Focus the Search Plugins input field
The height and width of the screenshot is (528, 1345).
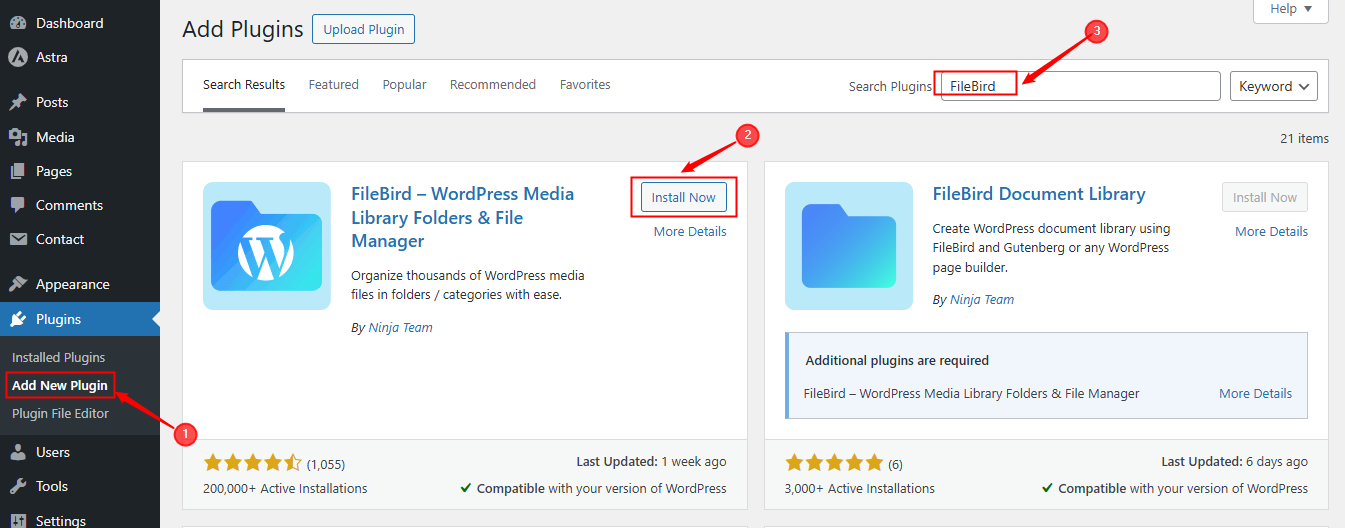pos(1080,86)
